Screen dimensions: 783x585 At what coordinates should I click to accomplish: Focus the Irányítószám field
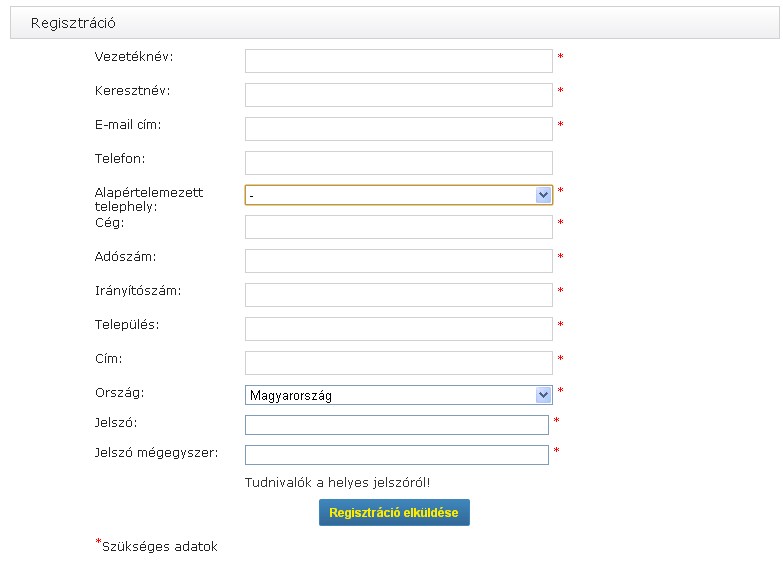(398, 295)
